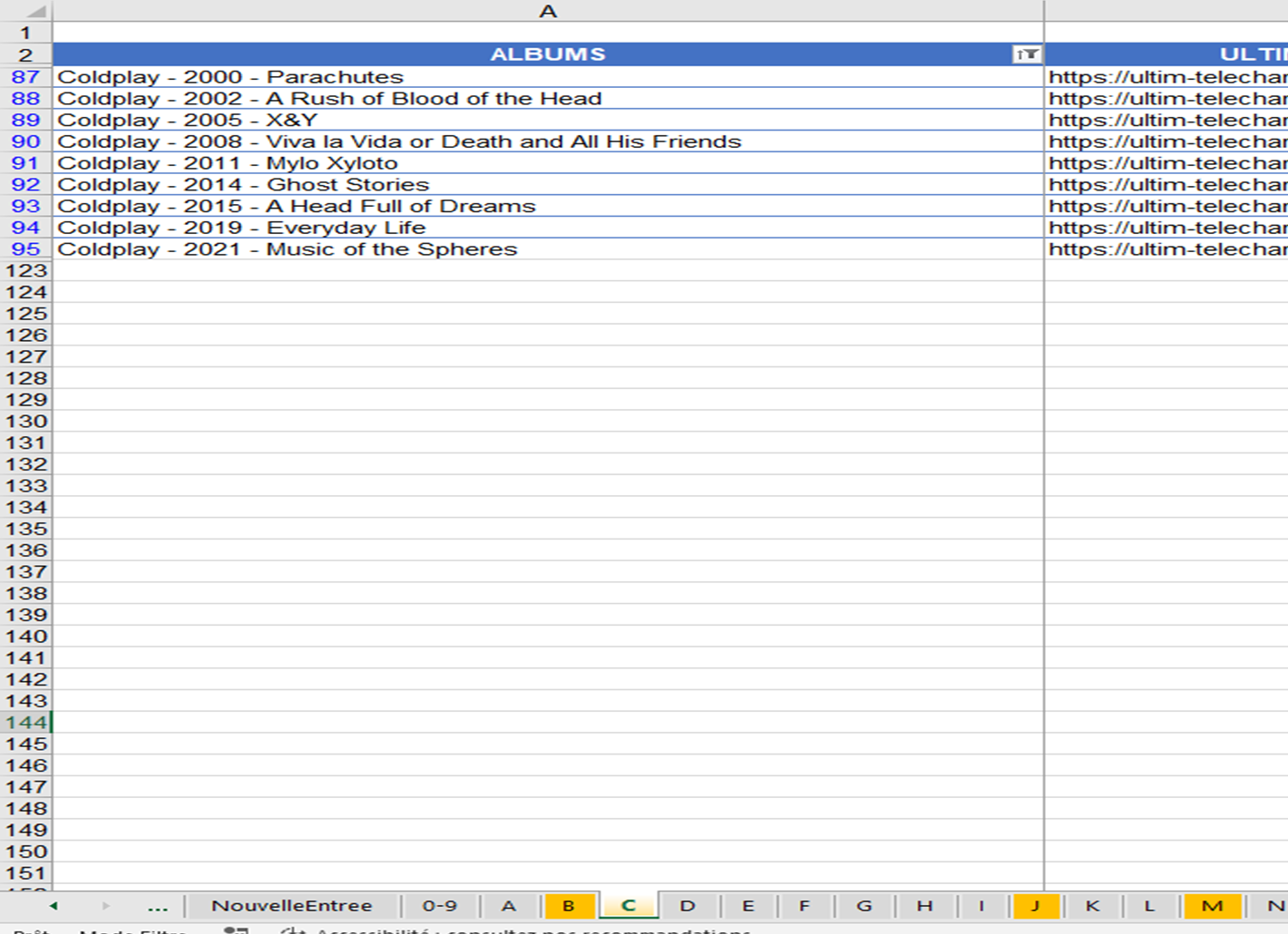Image resolution: width=1288 pixels, height=934 pixels.
Task: Open the ALBUMS column filter dropdown
Action: point(1026,54)
